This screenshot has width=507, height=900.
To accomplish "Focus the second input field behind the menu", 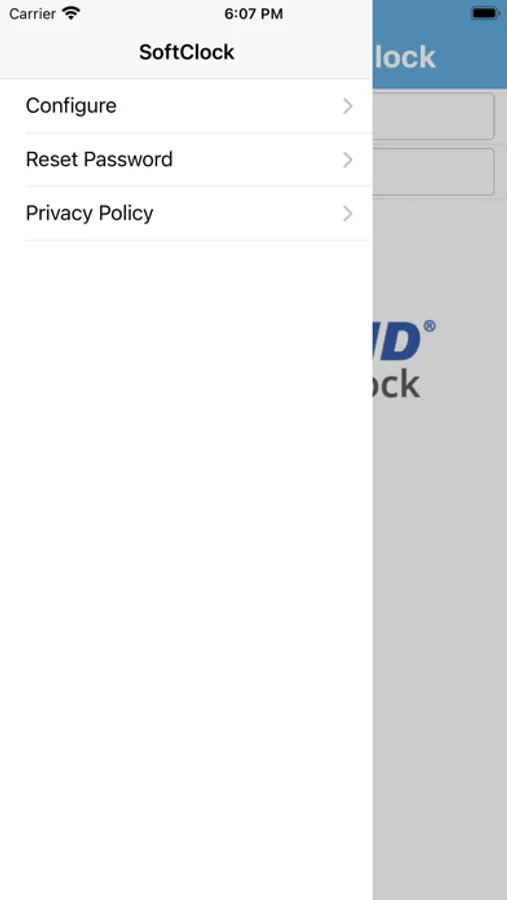I will pyautogui.click(x=434, y=172).
